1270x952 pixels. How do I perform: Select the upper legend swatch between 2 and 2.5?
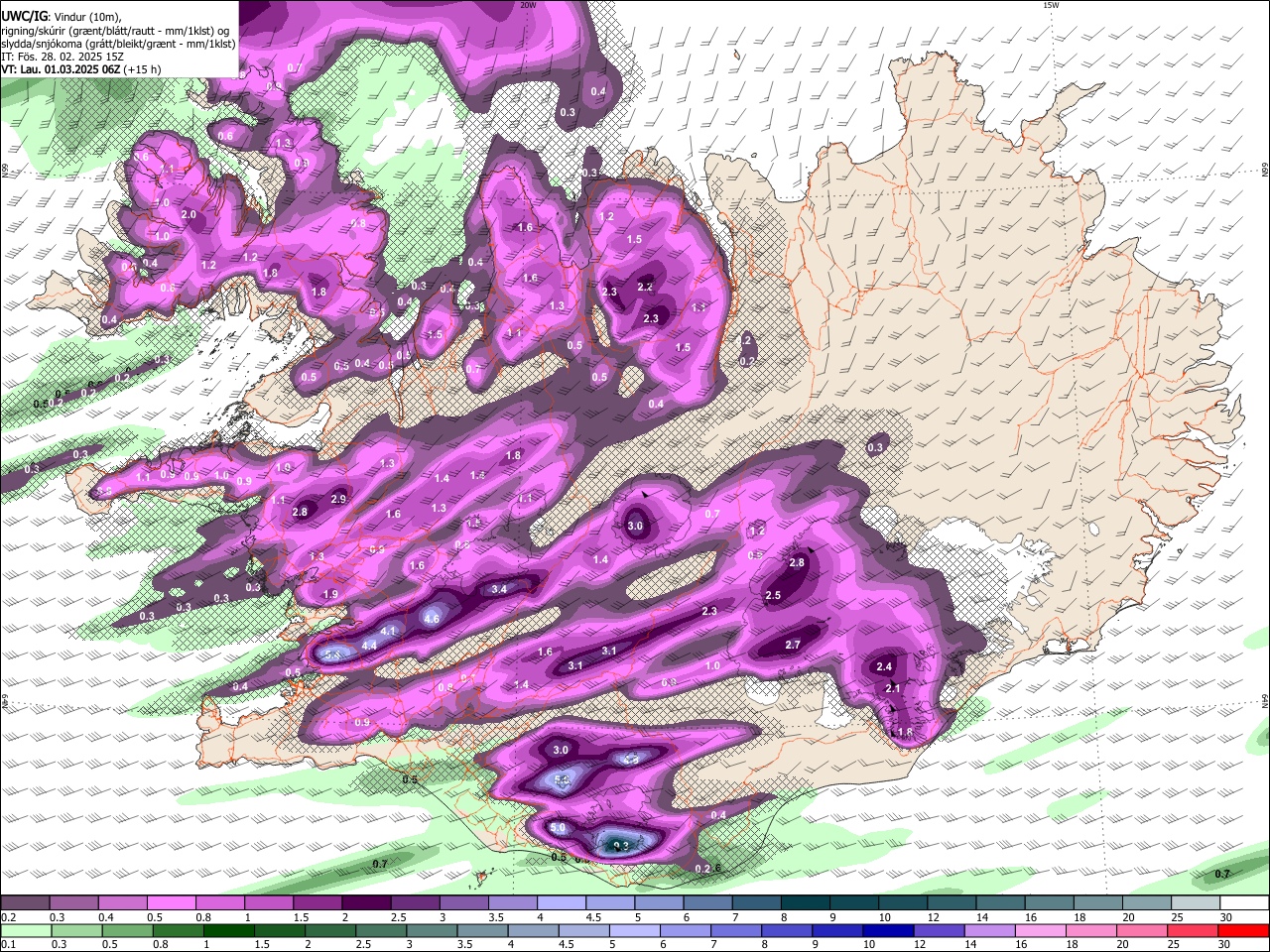point(366,902)
